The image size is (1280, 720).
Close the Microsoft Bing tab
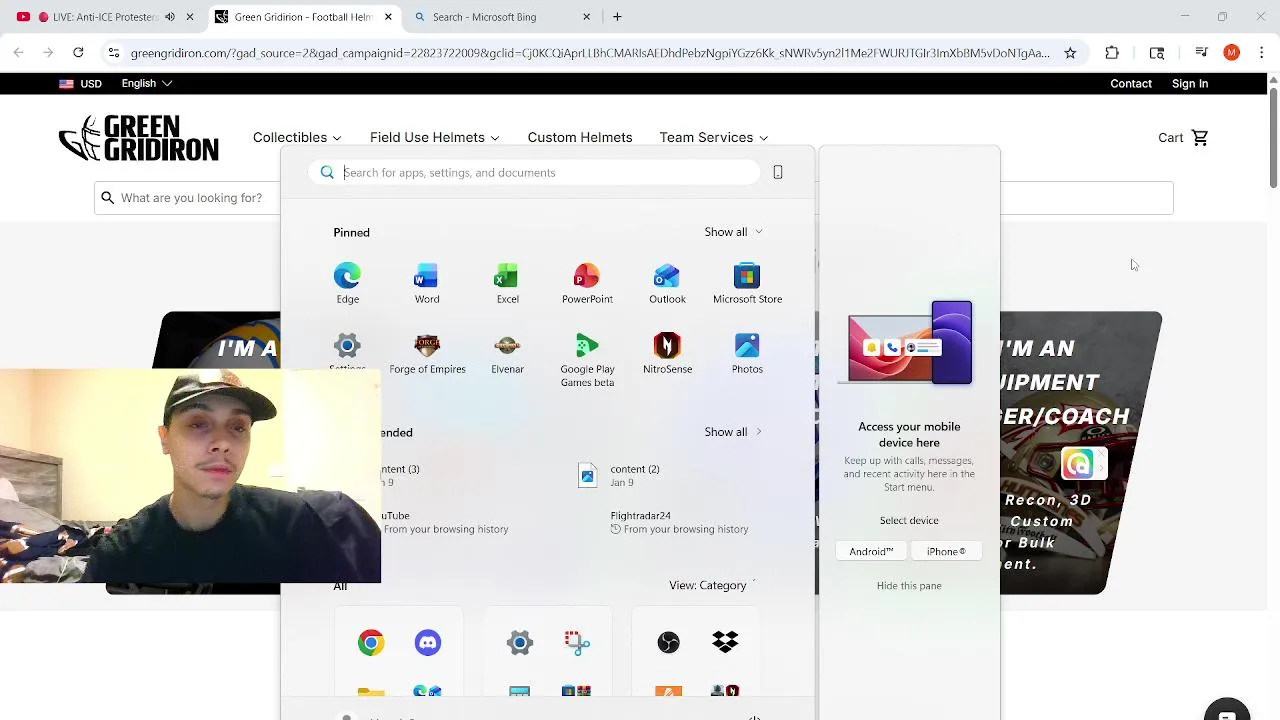(587, 17)
